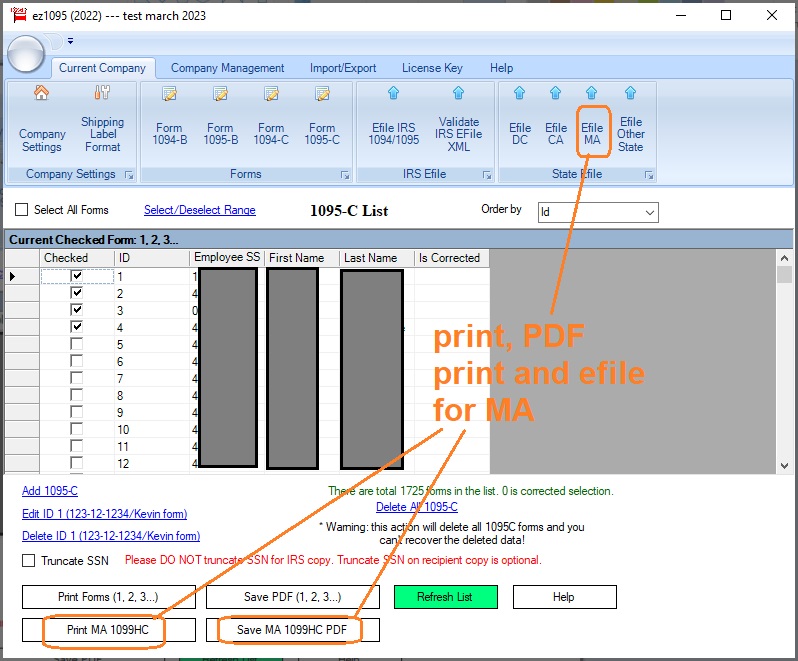Expand State Efile group dialog launcher

coord(649,175)
